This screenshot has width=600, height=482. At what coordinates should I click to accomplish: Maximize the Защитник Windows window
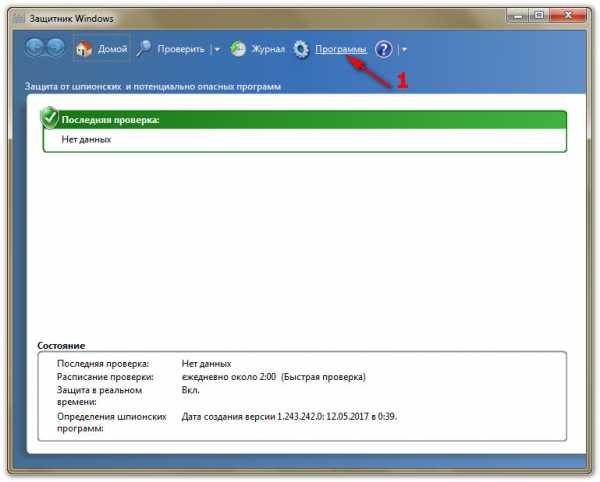point(539,16)
